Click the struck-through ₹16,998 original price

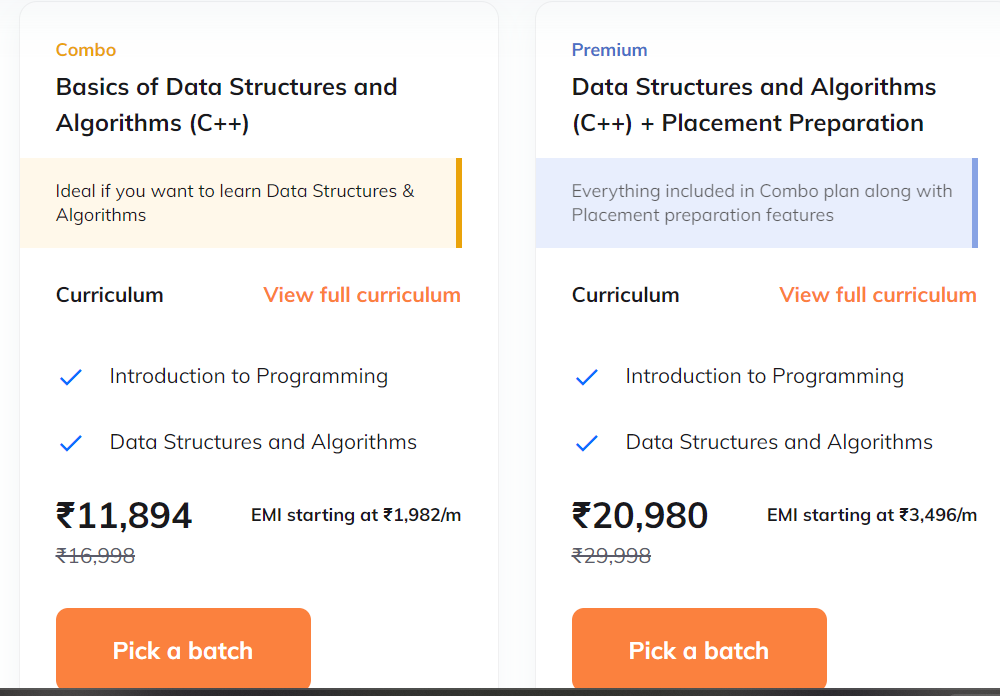(x=96, y=556)
